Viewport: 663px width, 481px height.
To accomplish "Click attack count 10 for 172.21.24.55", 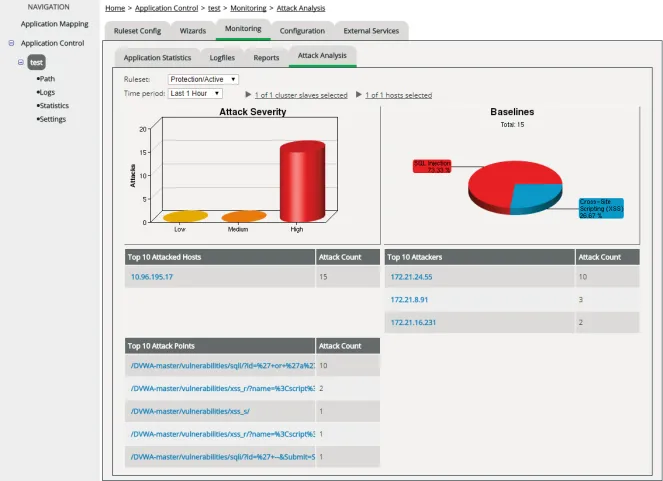I will 583,277.
